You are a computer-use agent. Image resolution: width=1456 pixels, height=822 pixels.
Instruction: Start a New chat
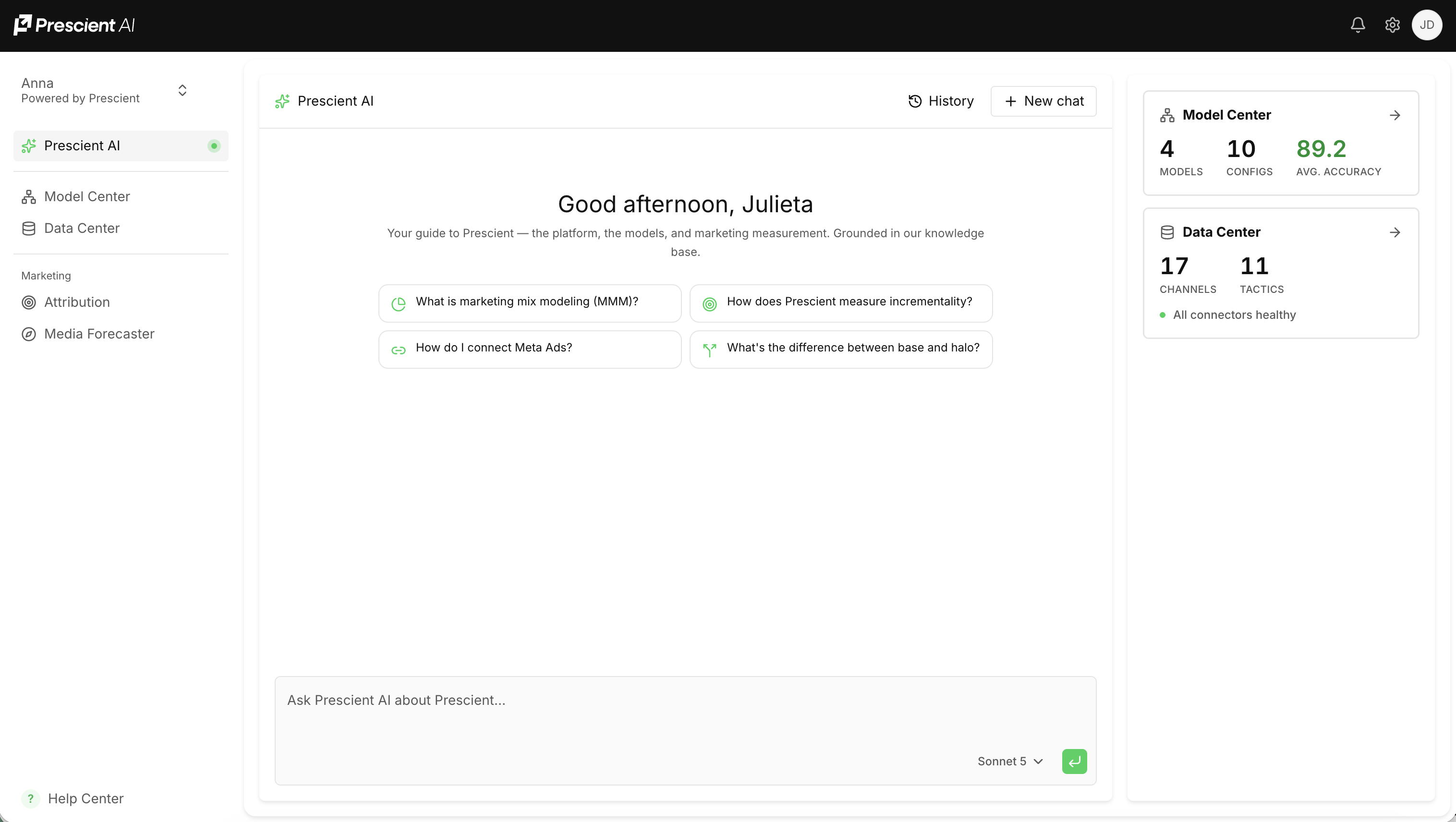1043,101
